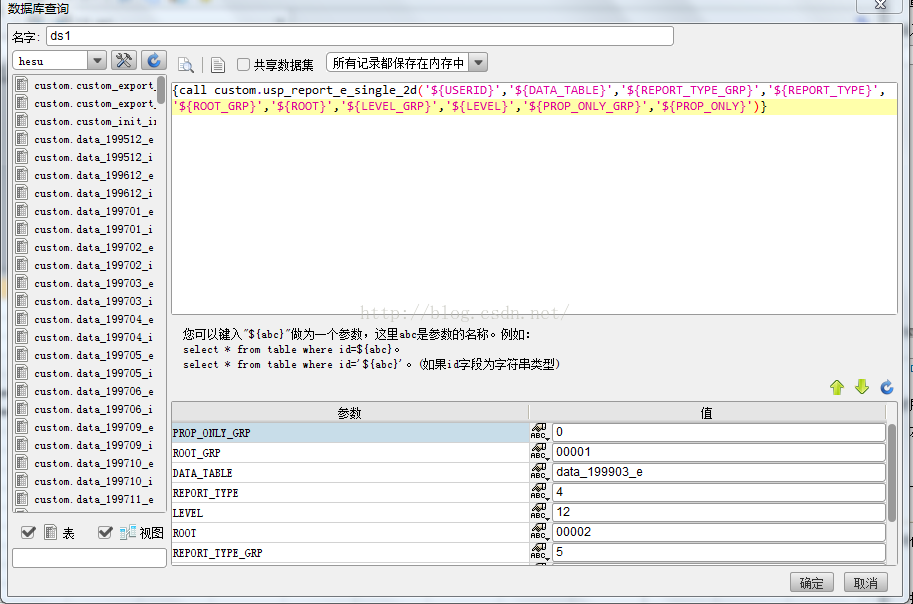Change value type icon for PROP_ONLY_GRP
The width and height of the screenshot is (913, 604).
tap(539, 432)
